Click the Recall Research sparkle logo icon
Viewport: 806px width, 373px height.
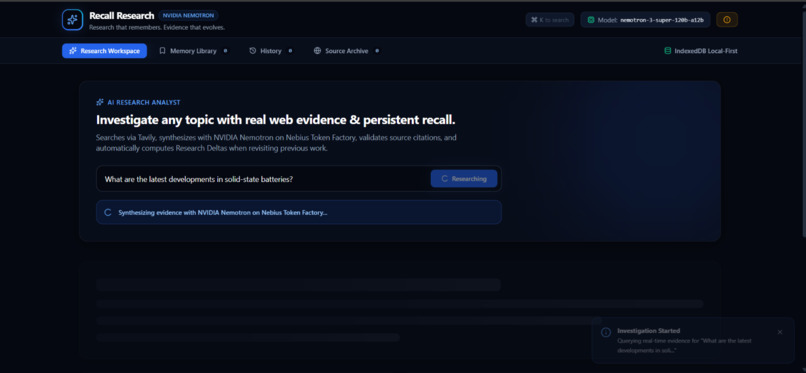pyautogui.click(x=72, y=20)
